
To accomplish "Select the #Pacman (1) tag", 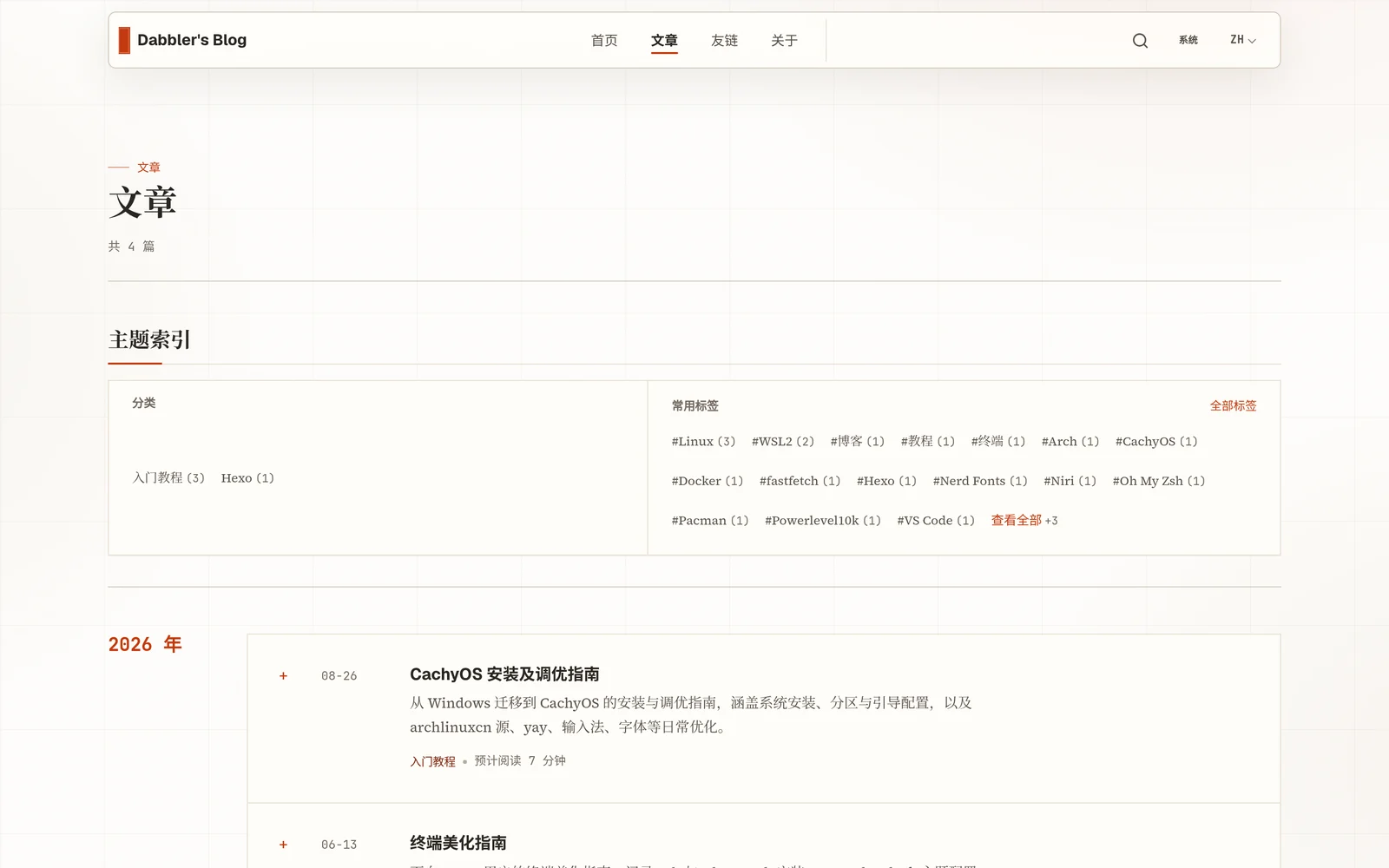I will click(x=710, y=520).
